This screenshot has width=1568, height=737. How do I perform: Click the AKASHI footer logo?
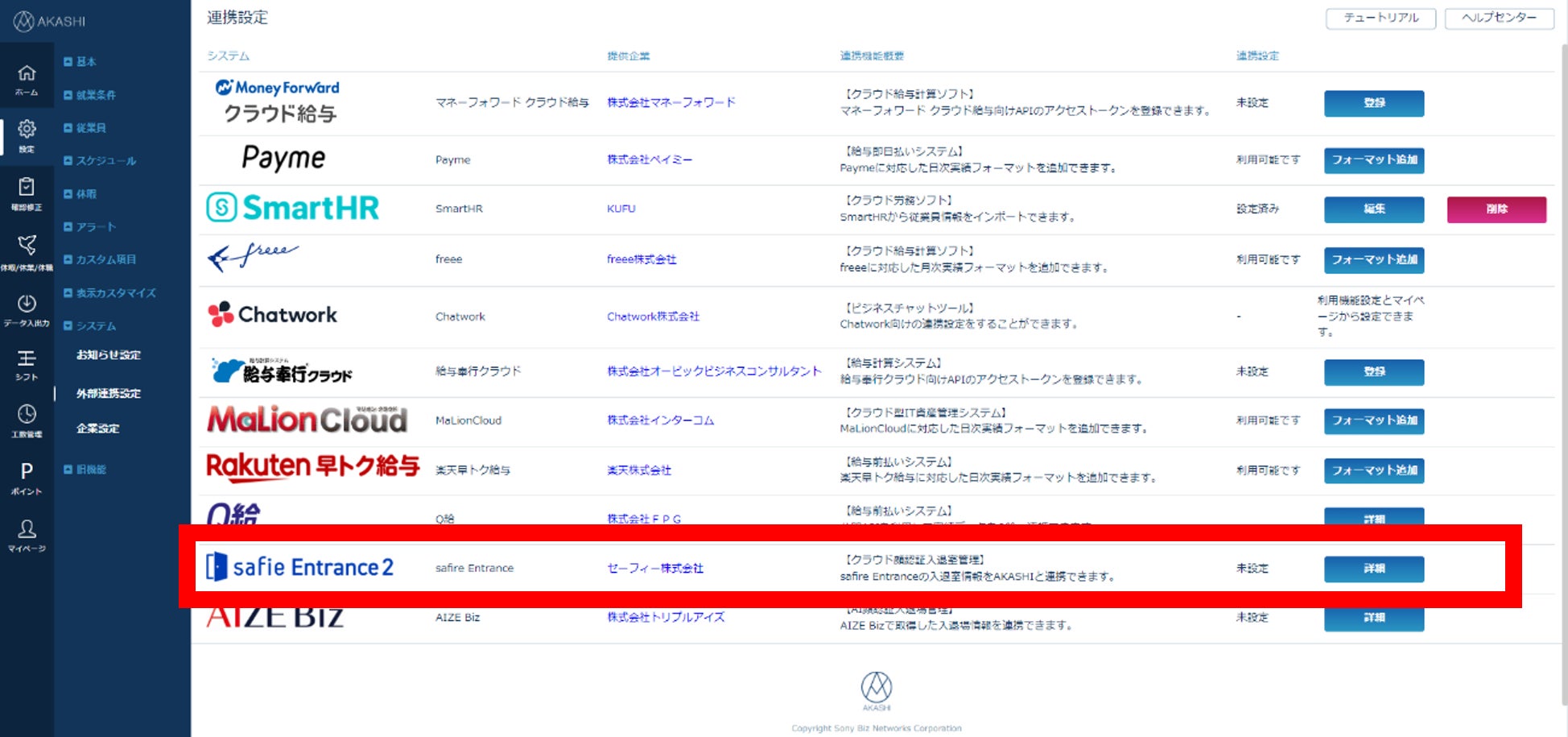(x=877, y=691)
